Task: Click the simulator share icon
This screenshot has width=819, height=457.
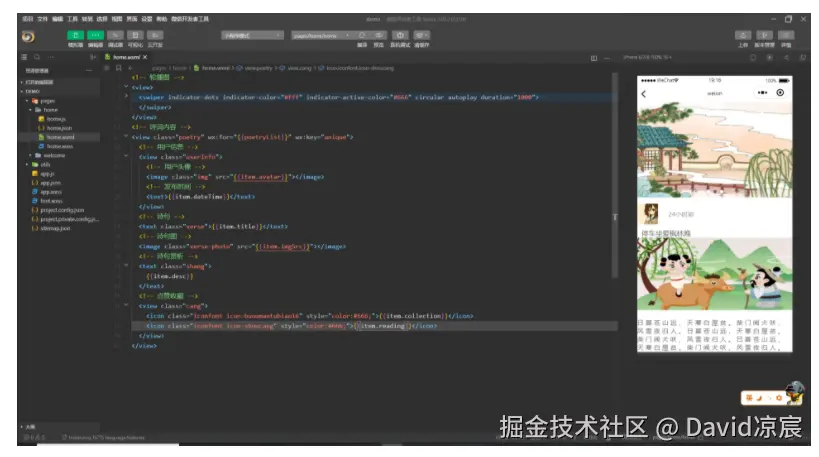Action: coord(786,57)
